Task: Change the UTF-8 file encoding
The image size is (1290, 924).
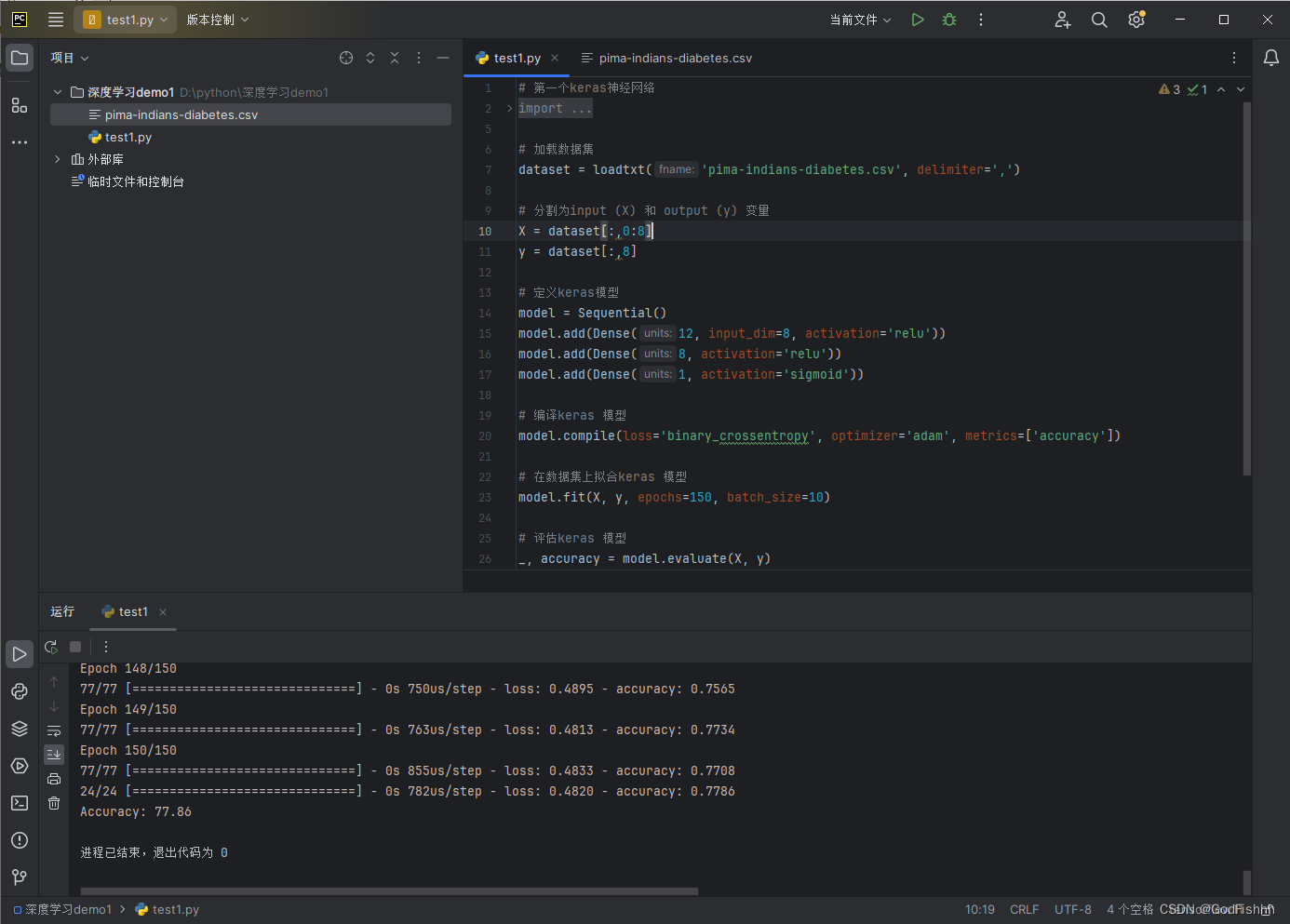Action: click(1073, 909)
